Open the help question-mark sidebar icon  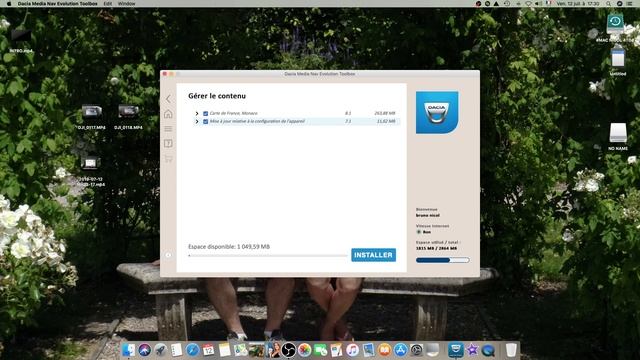click(168, 143)
